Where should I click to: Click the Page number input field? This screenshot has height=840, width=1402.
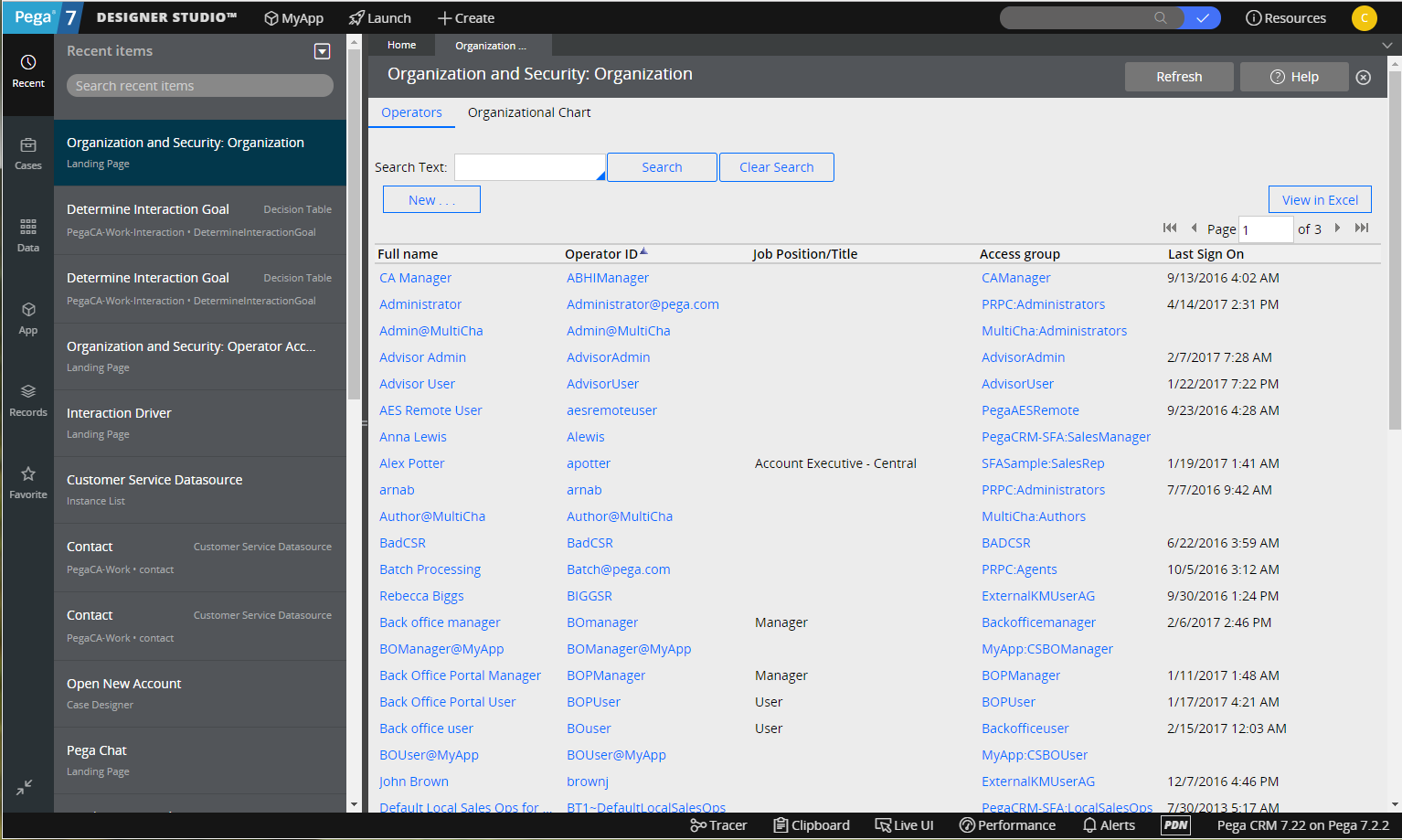point(1266,229)
